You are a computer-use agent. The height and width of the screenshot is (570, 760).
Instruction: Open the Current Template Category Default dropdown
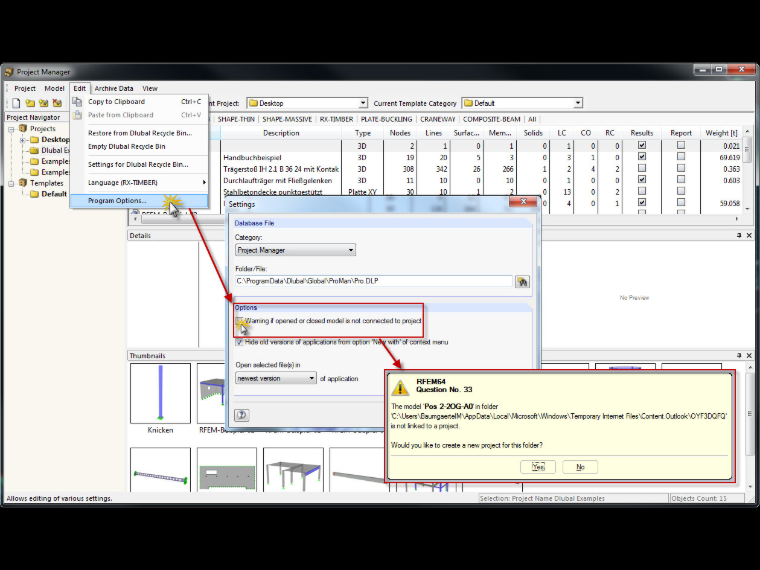click(577, 103)
